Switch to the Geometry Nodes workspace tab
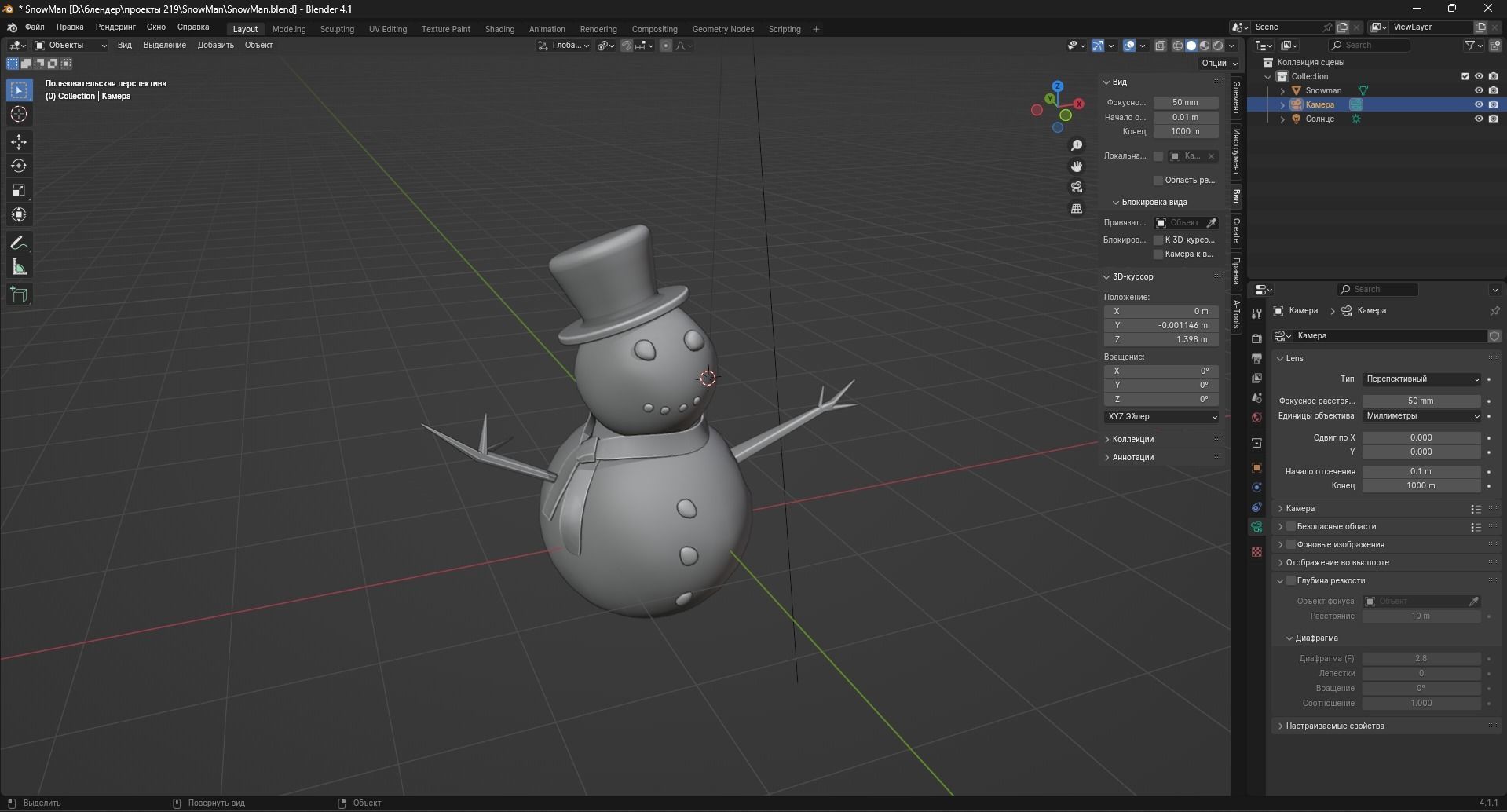The height and width of the screenshot is (812, 1507). coord(723,29)
